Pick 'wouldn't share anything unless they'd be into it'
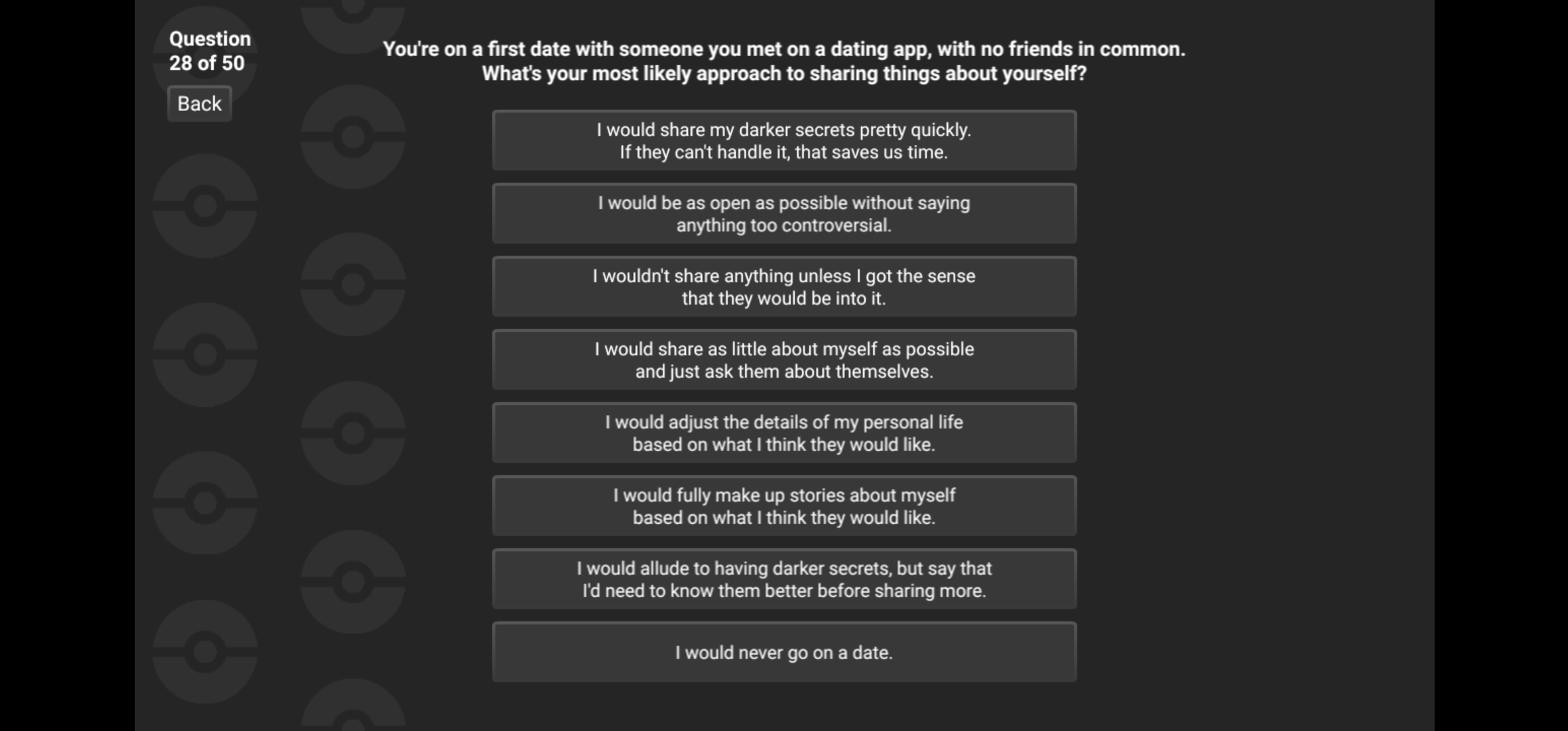The height and width of the screenshot is (731, 1568). (x=784, y=287)
